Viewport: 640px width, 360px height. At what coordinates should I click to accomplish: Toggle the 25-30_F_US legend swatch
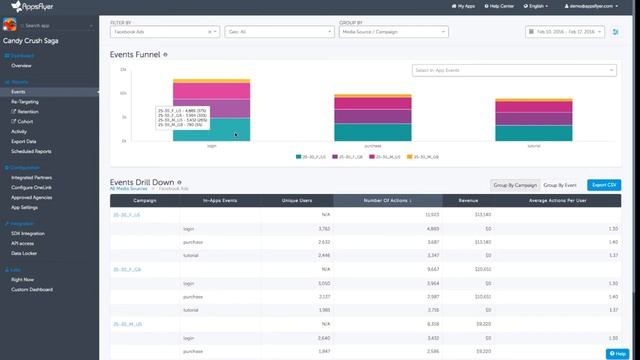(298, 157)
